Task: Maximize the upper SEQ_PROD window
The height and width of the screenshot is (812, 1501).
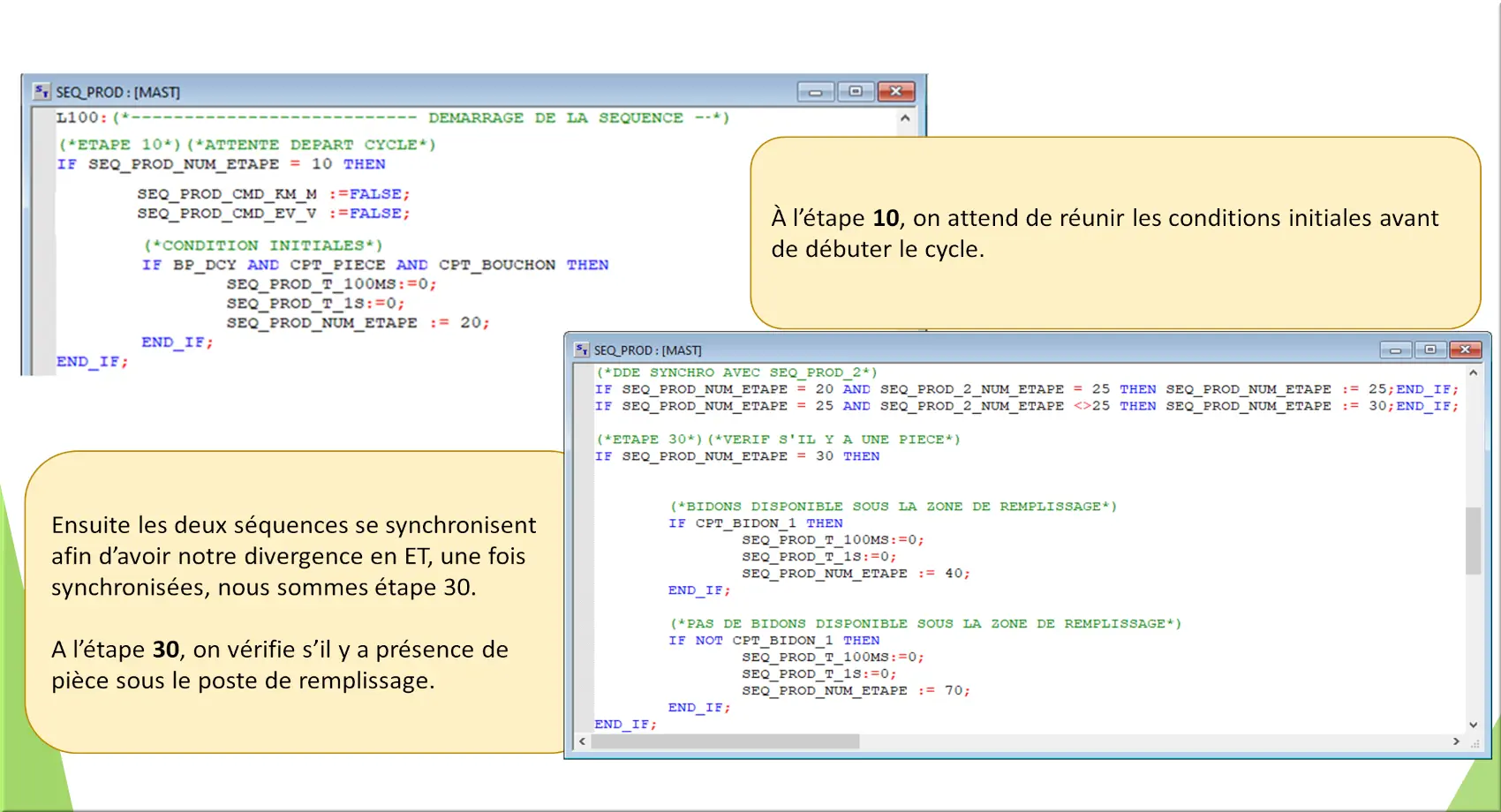Action: click(x=855, y=92)
